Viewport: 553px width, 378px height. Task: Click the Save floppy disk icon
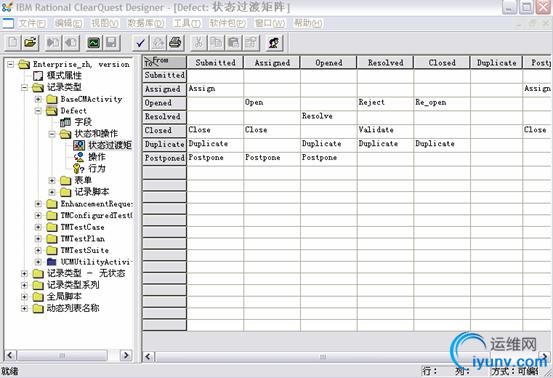click(x=111, y=43)
